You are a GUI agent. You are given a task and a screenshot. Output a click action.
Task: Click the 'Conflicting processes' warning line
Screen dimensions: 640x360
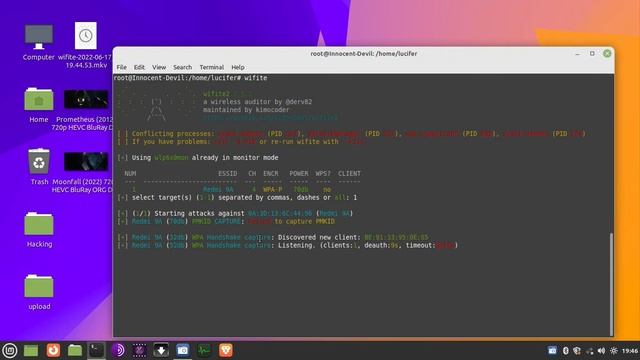point(351,133)
